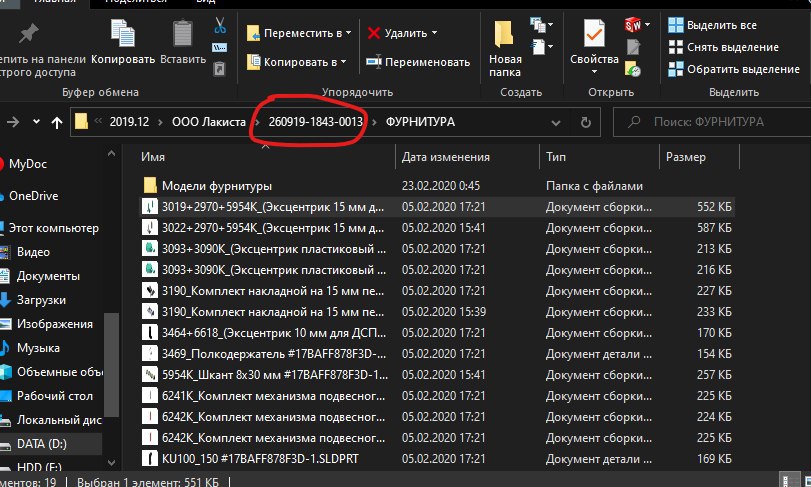Open Видео in the navigation pane
The width and height of the screenshot is (811, 487).
click(33, 252)
